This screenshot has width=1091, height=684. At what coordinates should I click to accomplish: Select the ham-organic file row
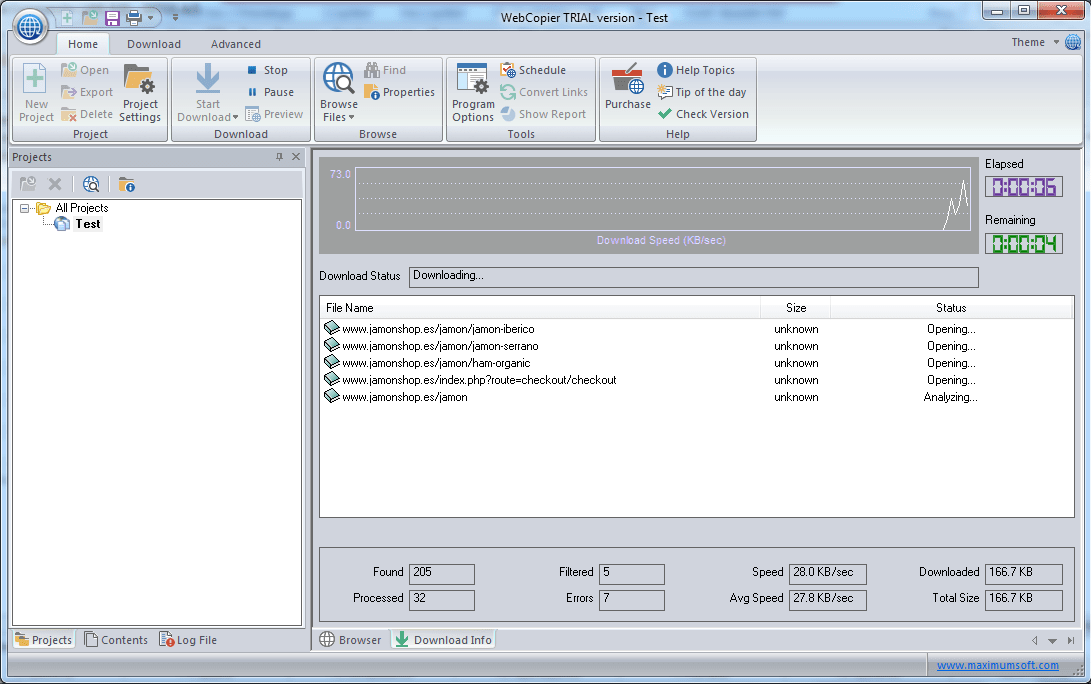tap(696, 363)
